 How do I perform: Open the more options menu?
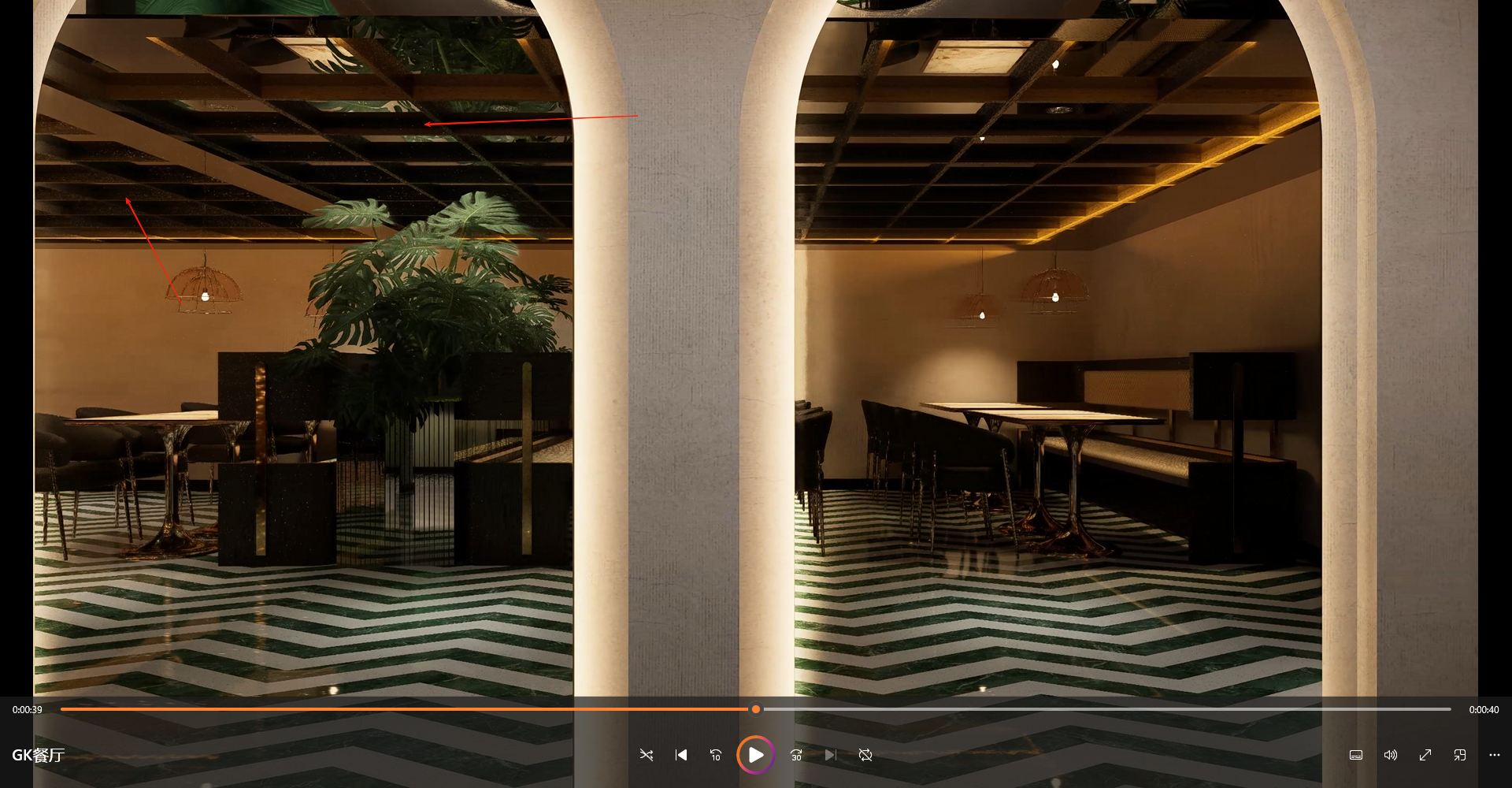(x=1495, y=755)
